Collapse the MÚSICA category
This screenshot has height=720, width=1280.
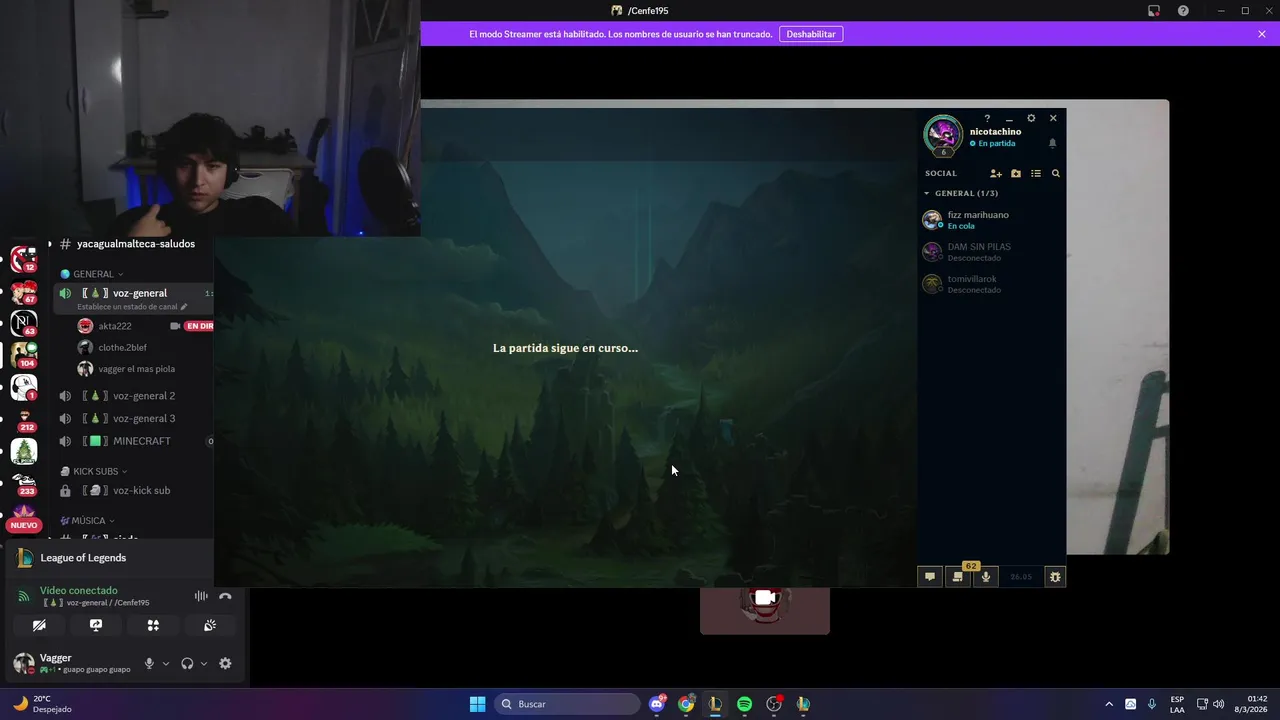pos(87,521)
